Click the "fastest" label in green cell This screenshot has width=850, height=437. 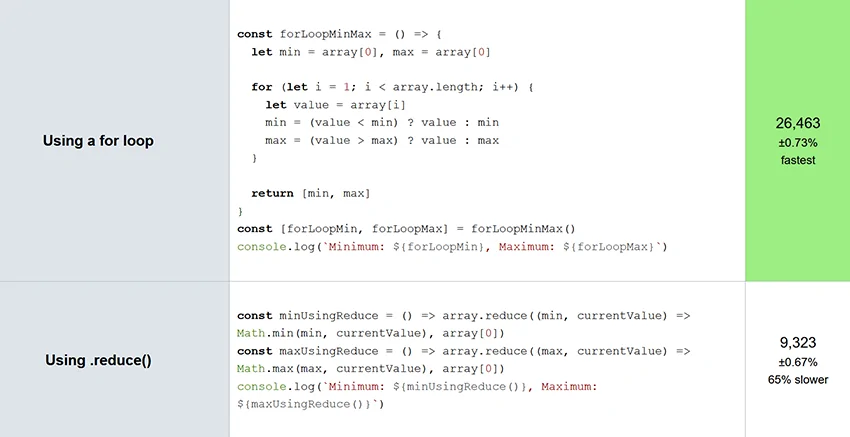[x=797, y=160]
